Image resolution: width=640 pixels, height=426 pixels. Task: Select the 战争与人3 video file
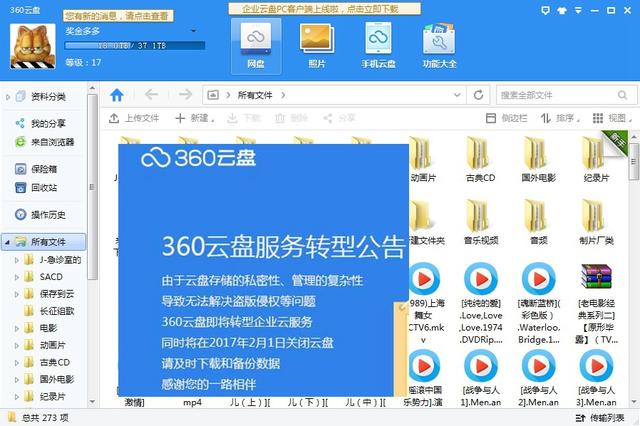tap(596, 378)
